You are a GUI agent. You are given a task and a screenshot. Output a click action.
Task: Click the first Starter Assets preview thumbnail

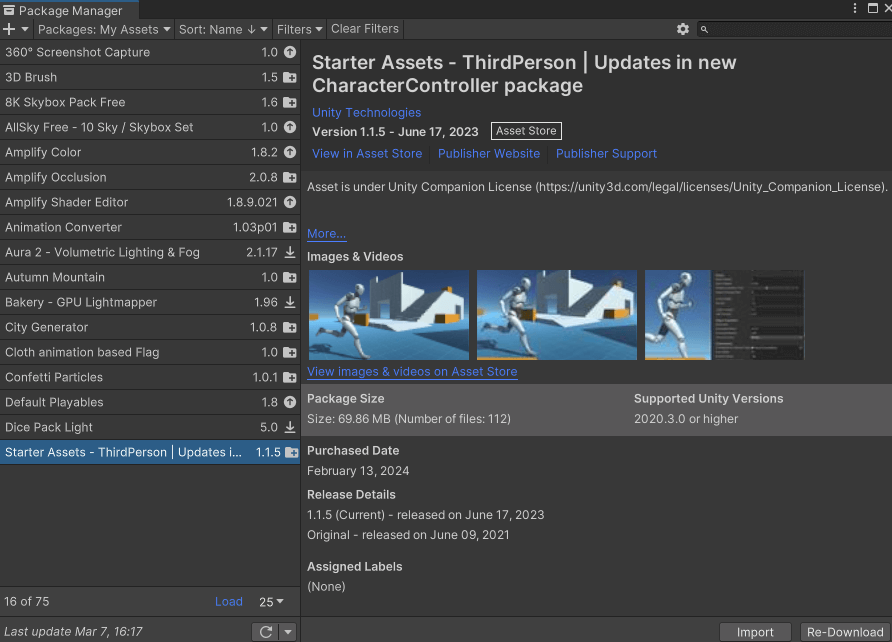pos(388,314)
